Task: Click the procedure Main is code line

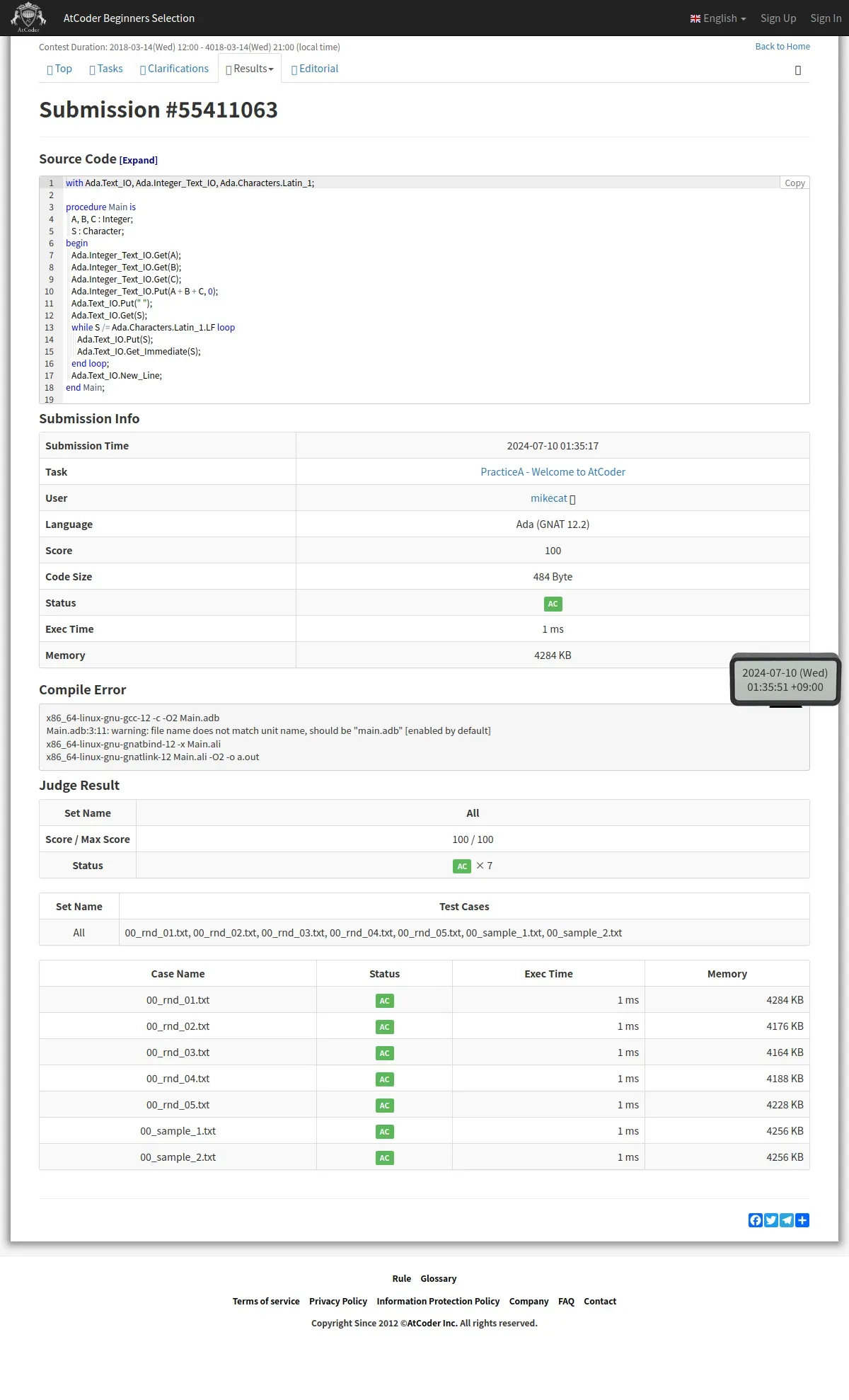Action: pos(100,207)
